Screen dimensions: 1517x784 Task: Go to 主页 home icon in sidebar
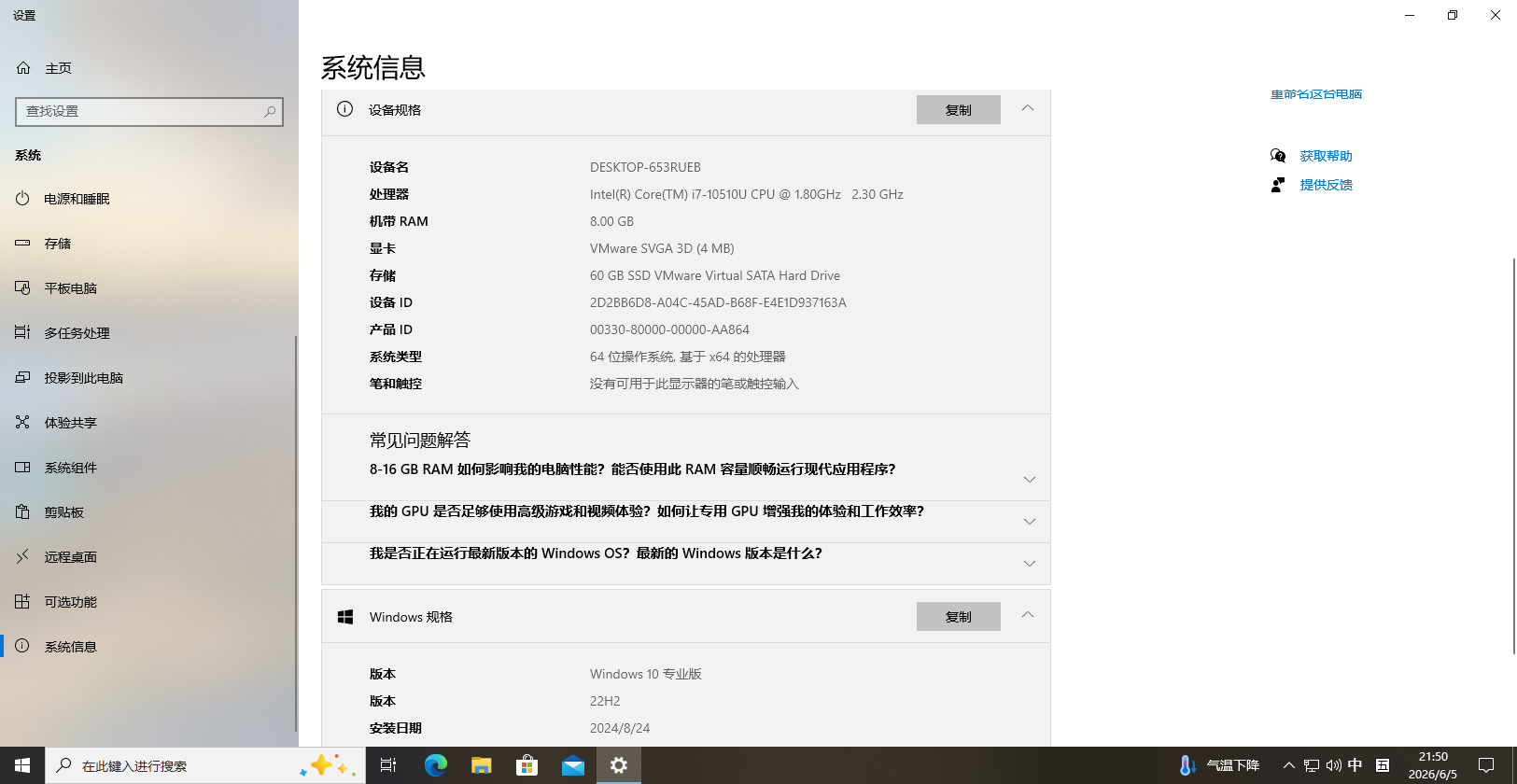tap(23, 68)
